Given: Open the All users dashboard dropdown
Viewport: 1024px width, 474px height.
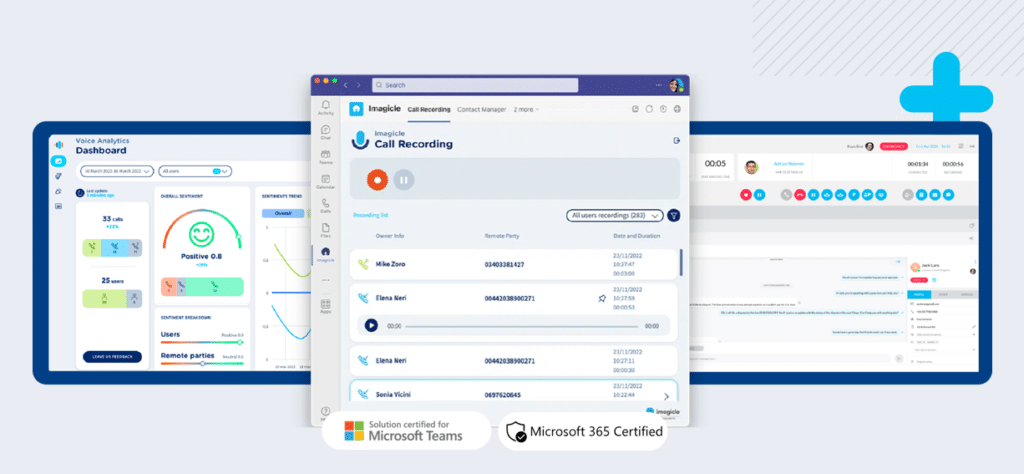Looking at the screenshot, I should (194, 171).
